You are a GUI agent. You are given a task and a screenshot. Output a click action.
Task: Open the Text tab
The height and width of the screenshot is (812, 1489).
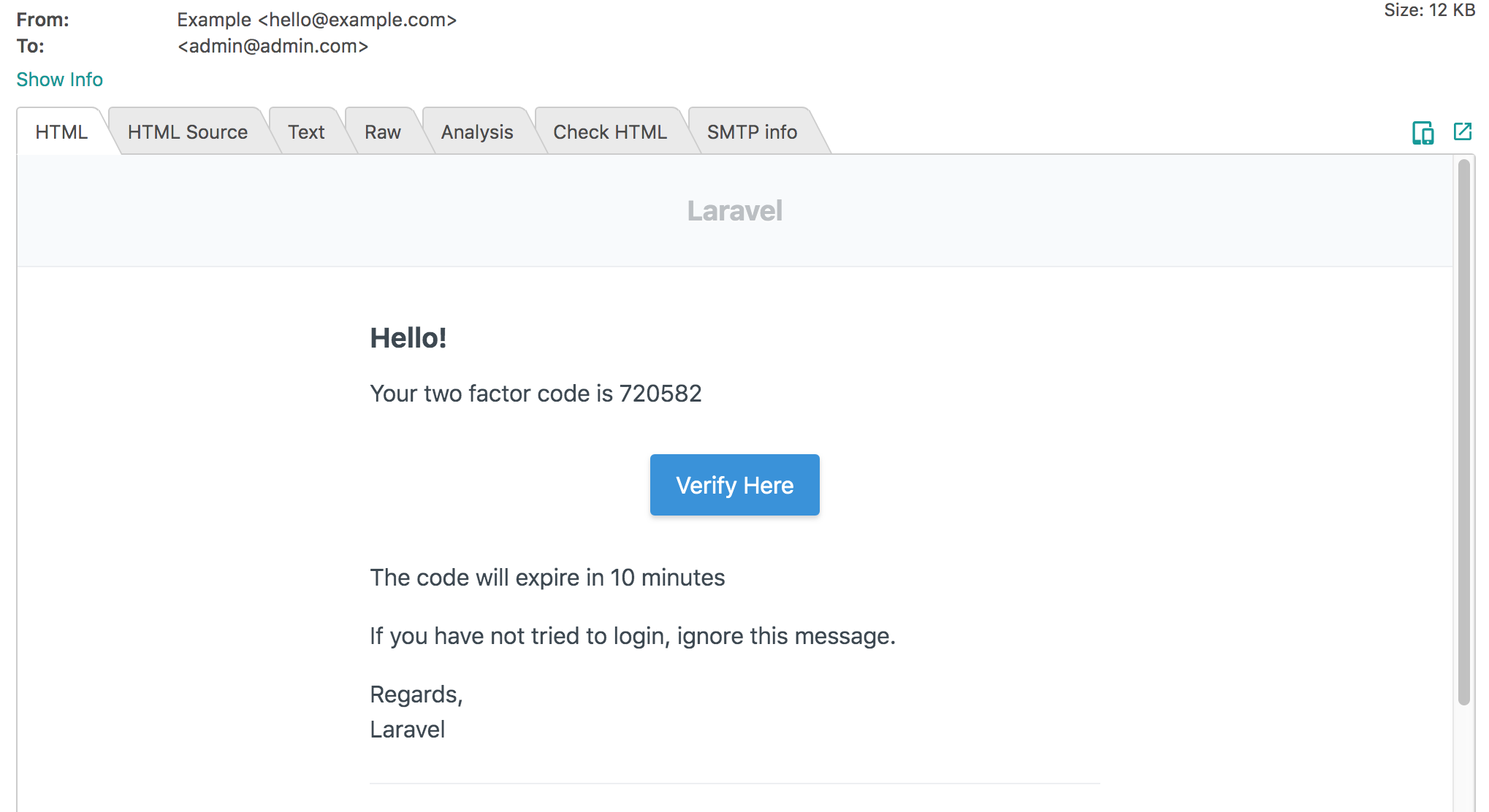306,132
